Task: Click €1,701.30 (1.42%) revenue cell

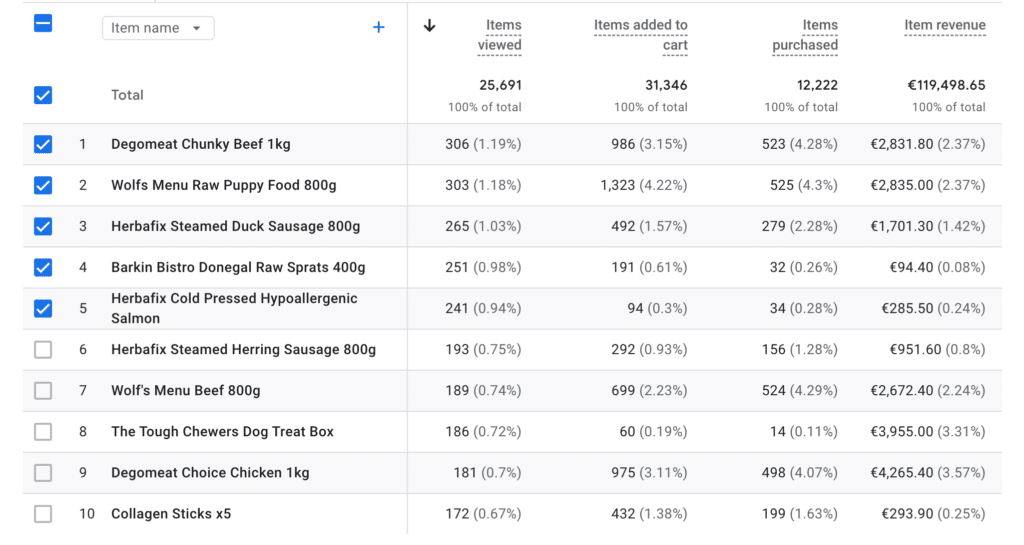Action: (x=928, y=226)
